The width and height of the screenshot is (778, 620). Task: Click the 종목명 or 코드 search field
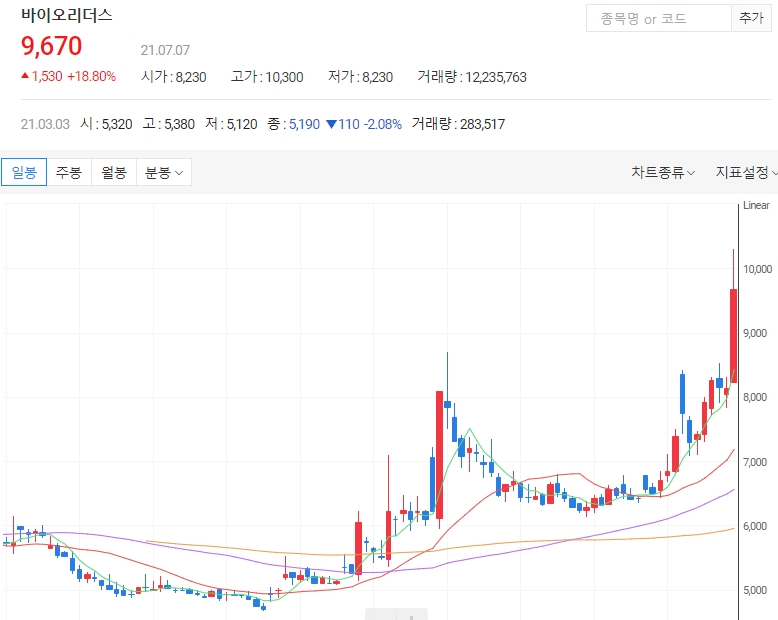coord(658,18)
